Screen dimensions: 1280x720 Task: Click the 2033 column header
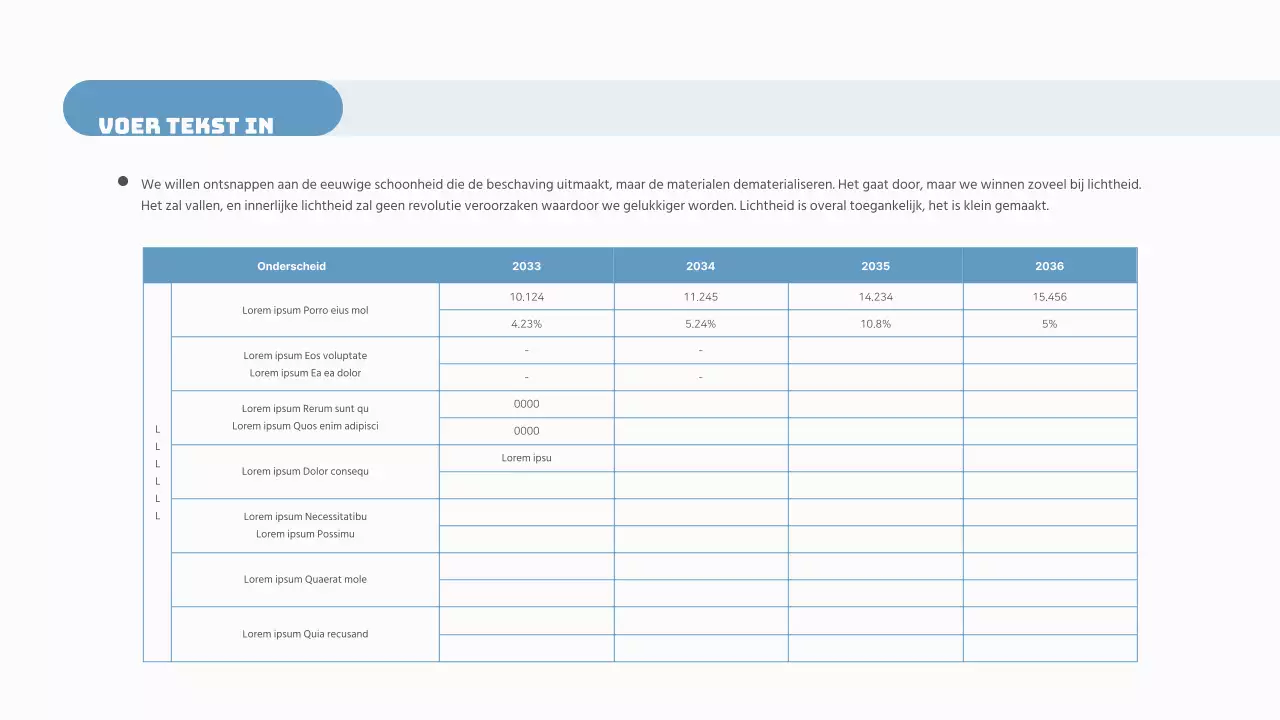[x=526, y=266]
